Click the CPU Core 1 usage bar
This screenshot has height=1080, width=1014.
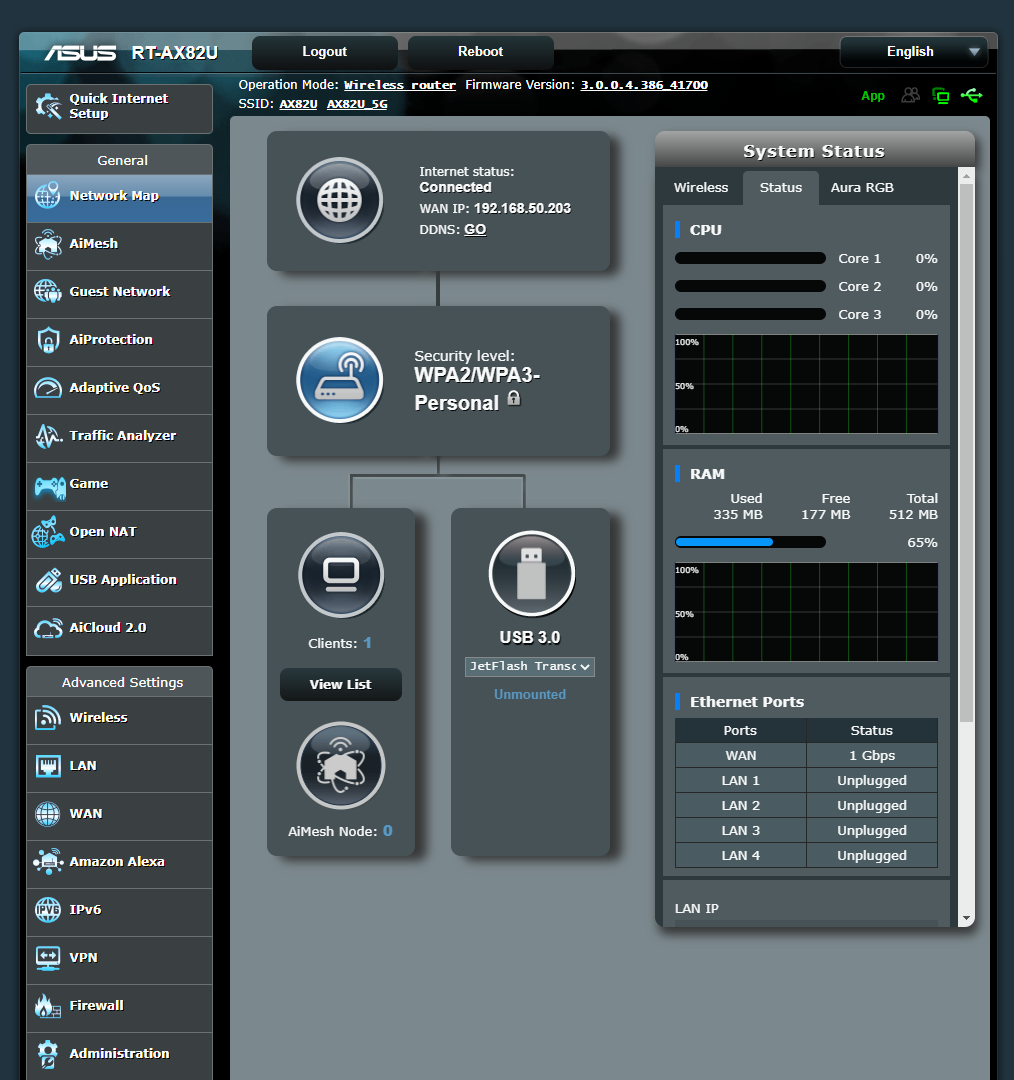[x=750, y=258]
